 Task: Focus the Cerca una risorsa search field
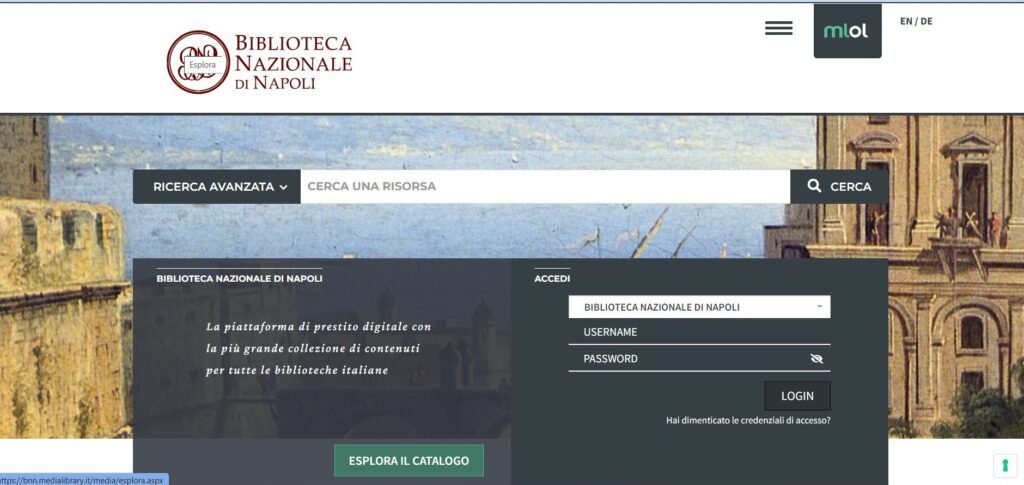click(545, 187)
